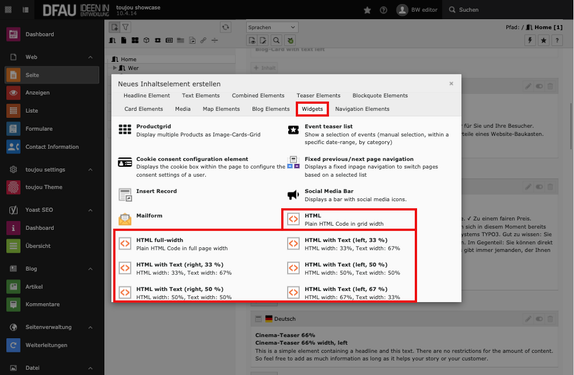574x375 pixels.
Task: Collapse the Web module group
Action: pos(90,57)
